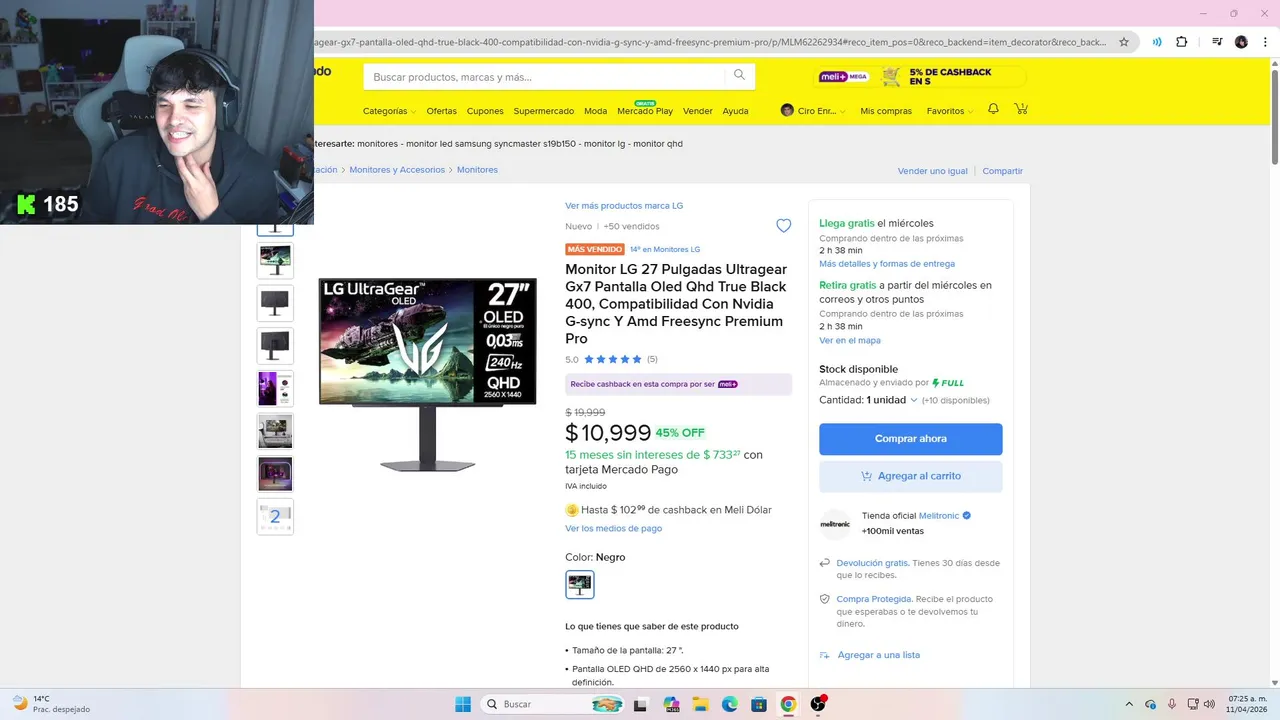The height and width of the screenshot is (720, 1280).
Task: Click Ver los medios de pago
Action: point(613,528)
